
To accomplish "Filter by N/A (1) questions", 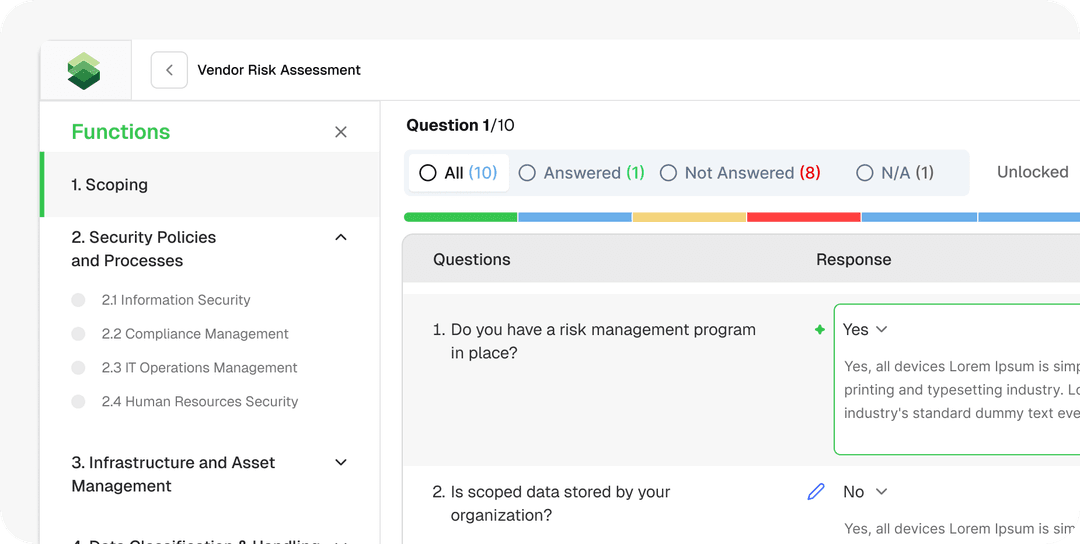I will coord(895,173).
